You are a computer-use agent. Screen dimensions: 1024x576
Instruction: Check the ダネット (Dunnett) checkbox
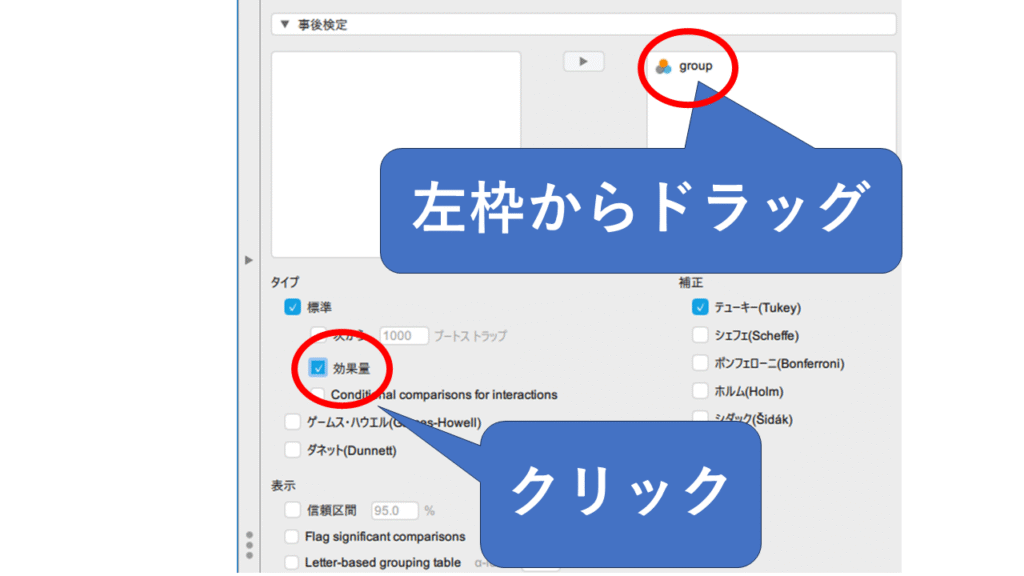tap(292, 450)
